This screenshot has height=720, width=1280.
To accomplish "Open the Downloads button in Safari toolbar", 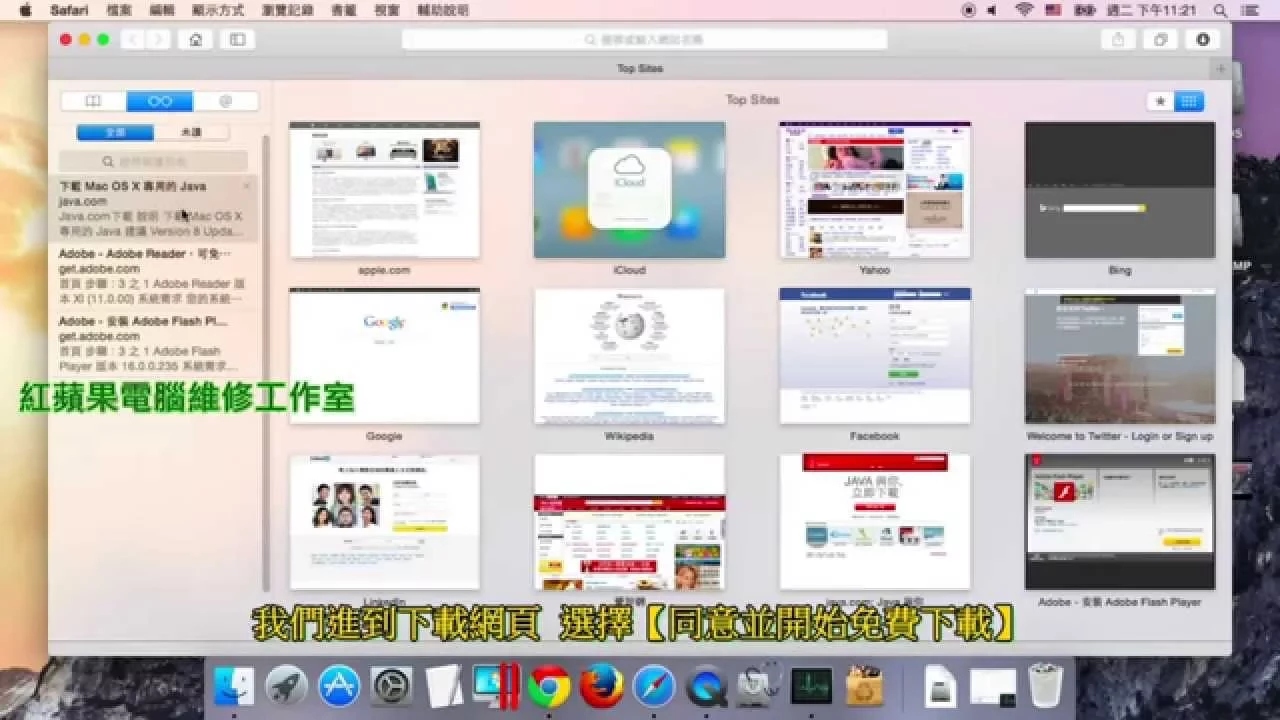I will (x=1203, y=39).
